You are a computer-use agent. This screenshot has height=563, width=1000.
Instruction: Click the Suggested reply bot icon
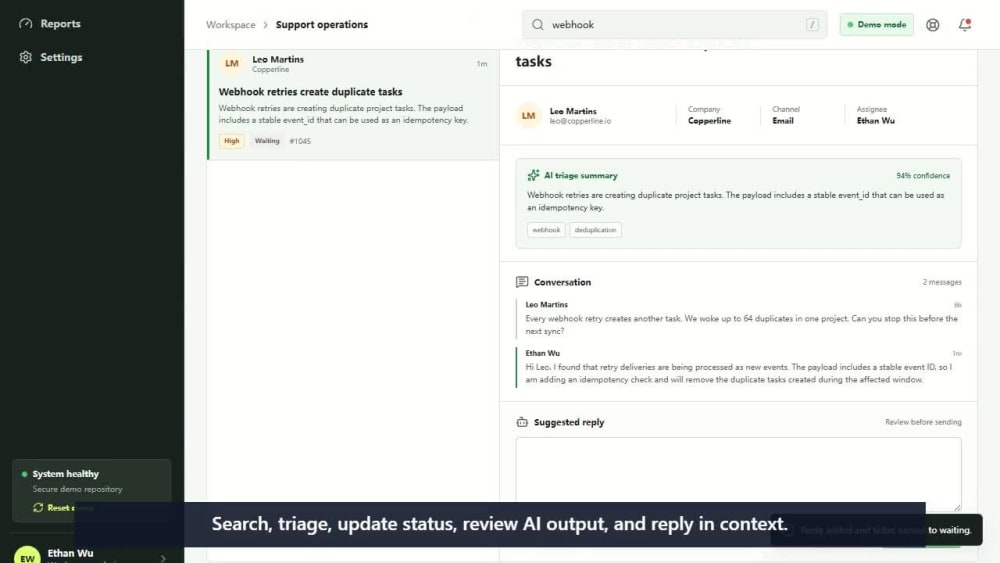(522, 422)
